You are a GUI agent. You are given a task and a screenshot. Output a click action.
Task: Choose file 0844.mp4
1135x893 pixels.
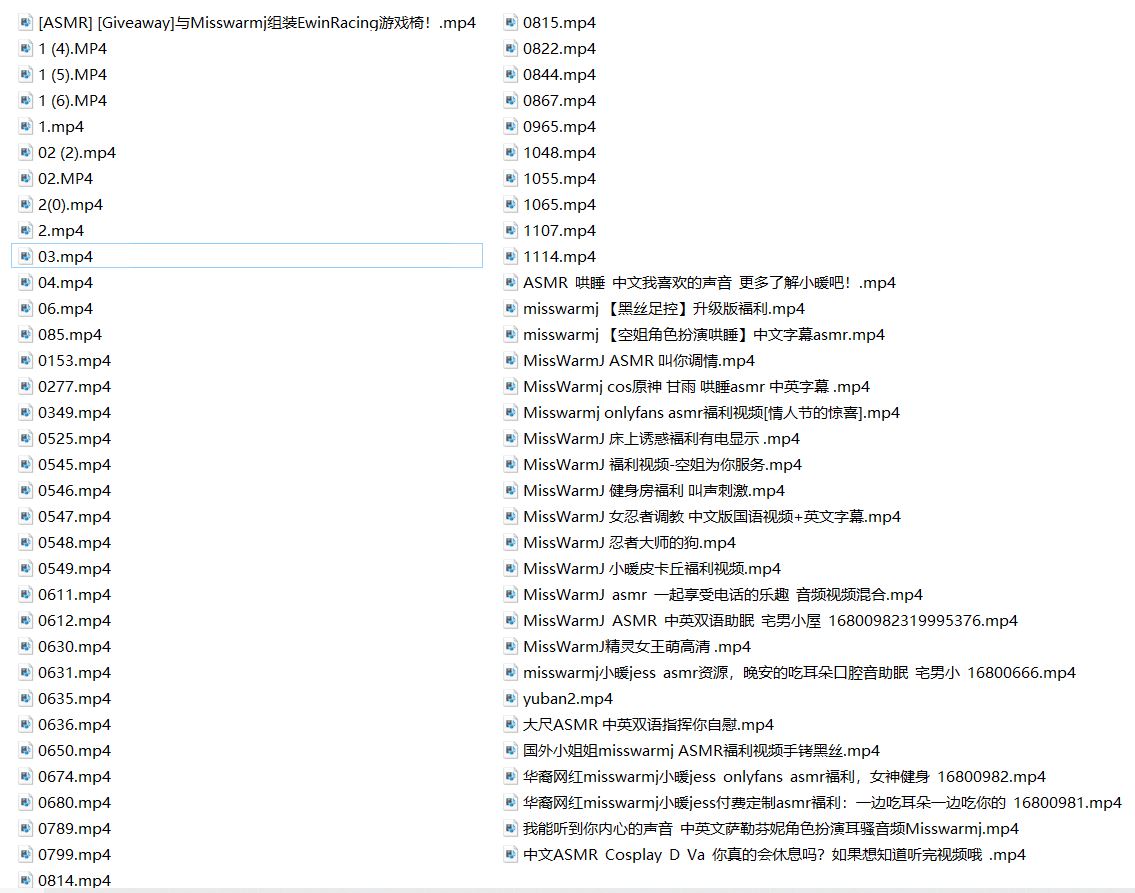[x=560, y=75]
